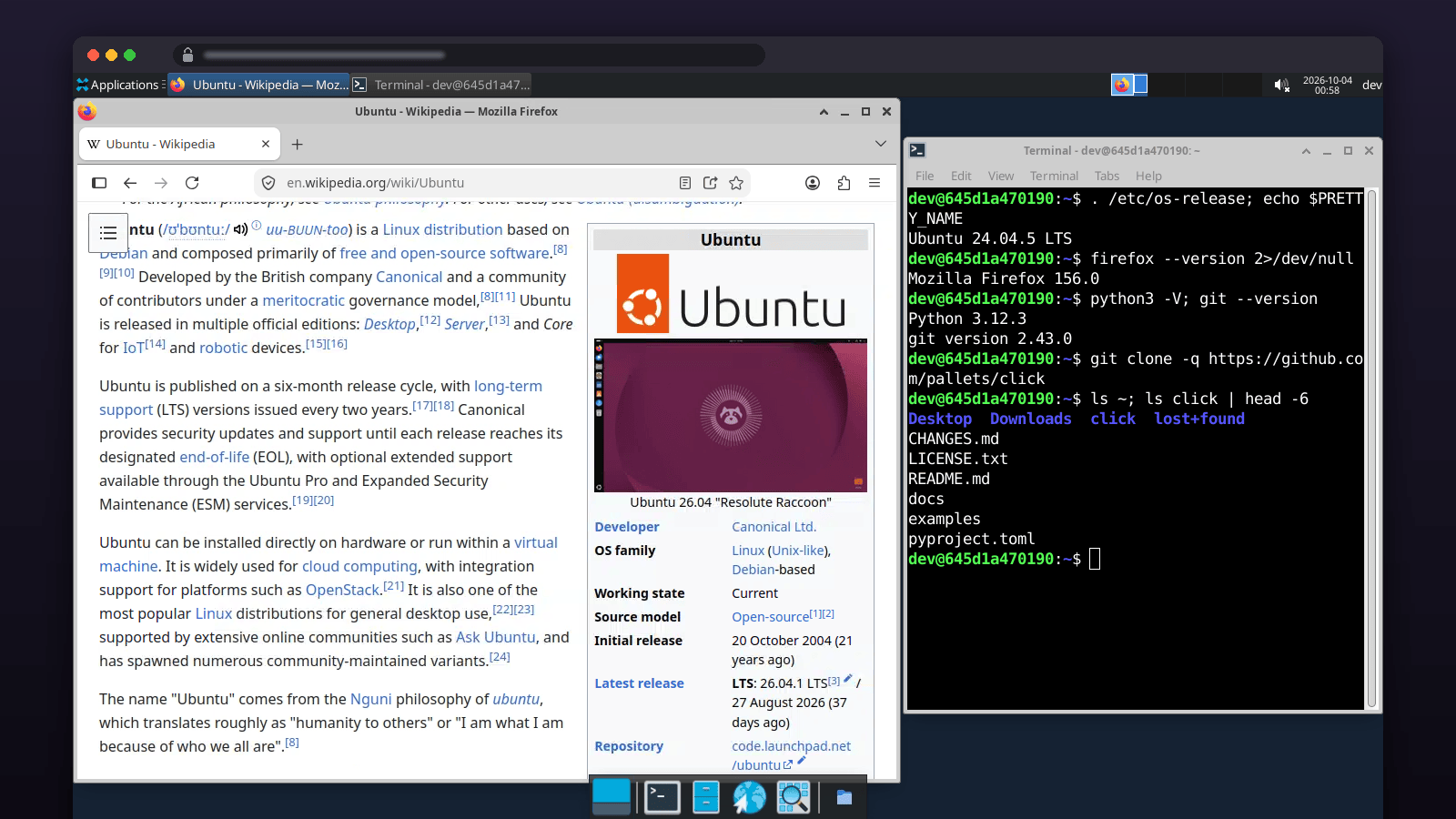Open the OpenStack link
The image size is (1456, 819).
[x=342, y=590]
